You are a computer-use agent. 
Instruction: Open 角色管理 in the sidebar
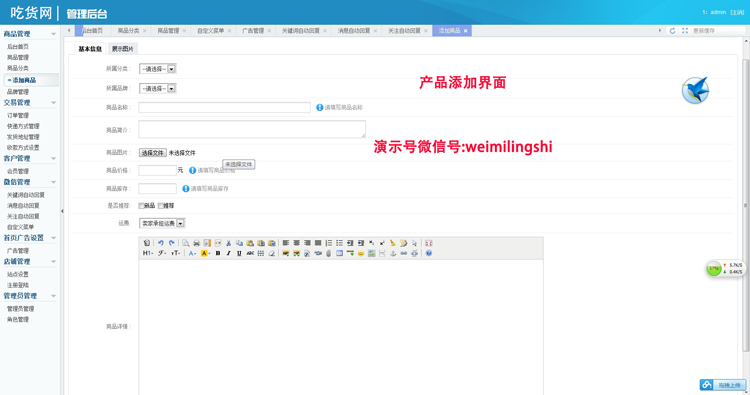(x=18, y=319)
